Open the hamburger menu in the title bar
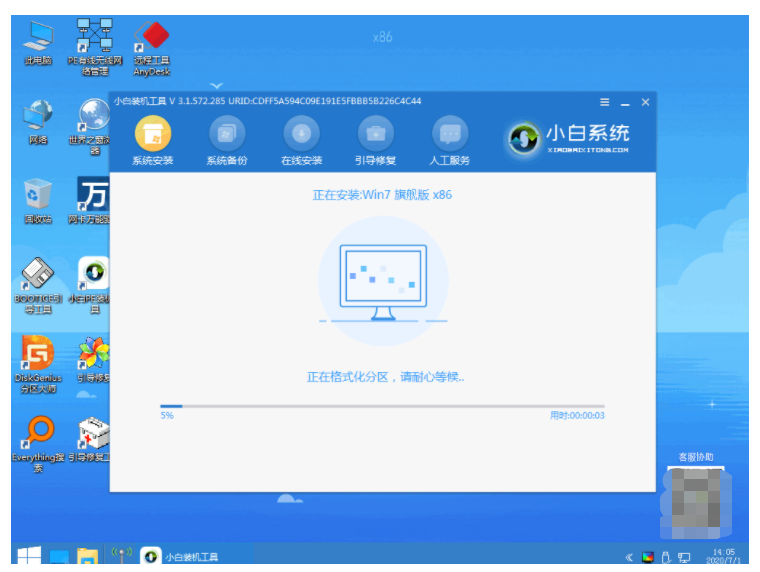760x572 pixels. pyautogui.click(x=605, y=102)
